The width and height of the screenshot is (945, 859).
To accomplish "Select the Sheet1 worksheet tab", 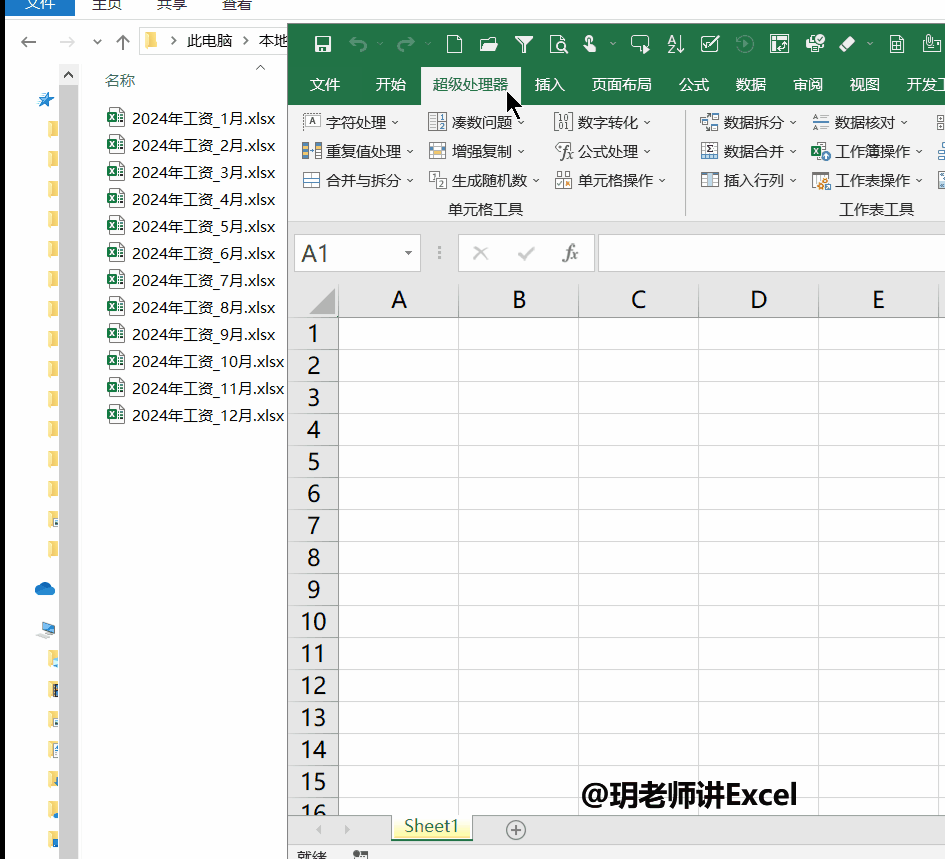I will 432,826.
